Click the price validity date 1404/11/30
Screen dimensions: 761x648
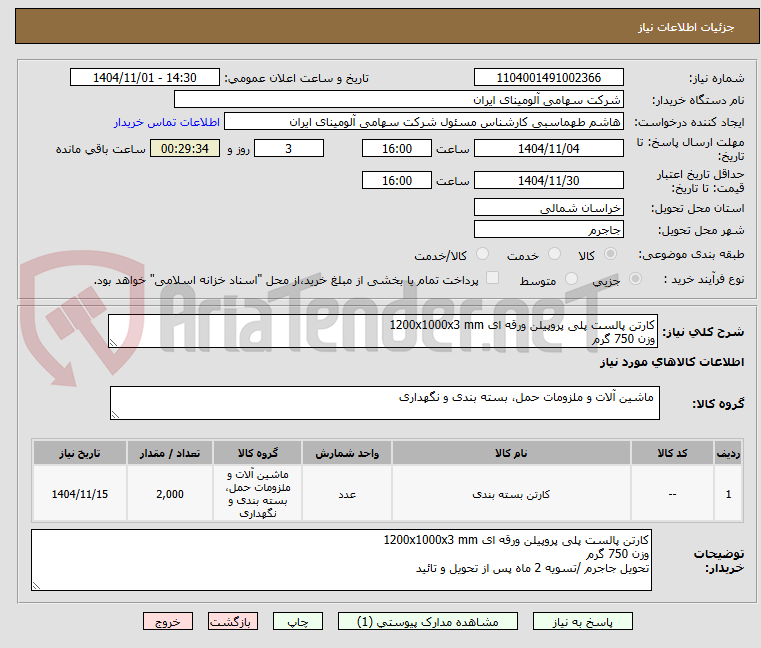tap(548, 181)
